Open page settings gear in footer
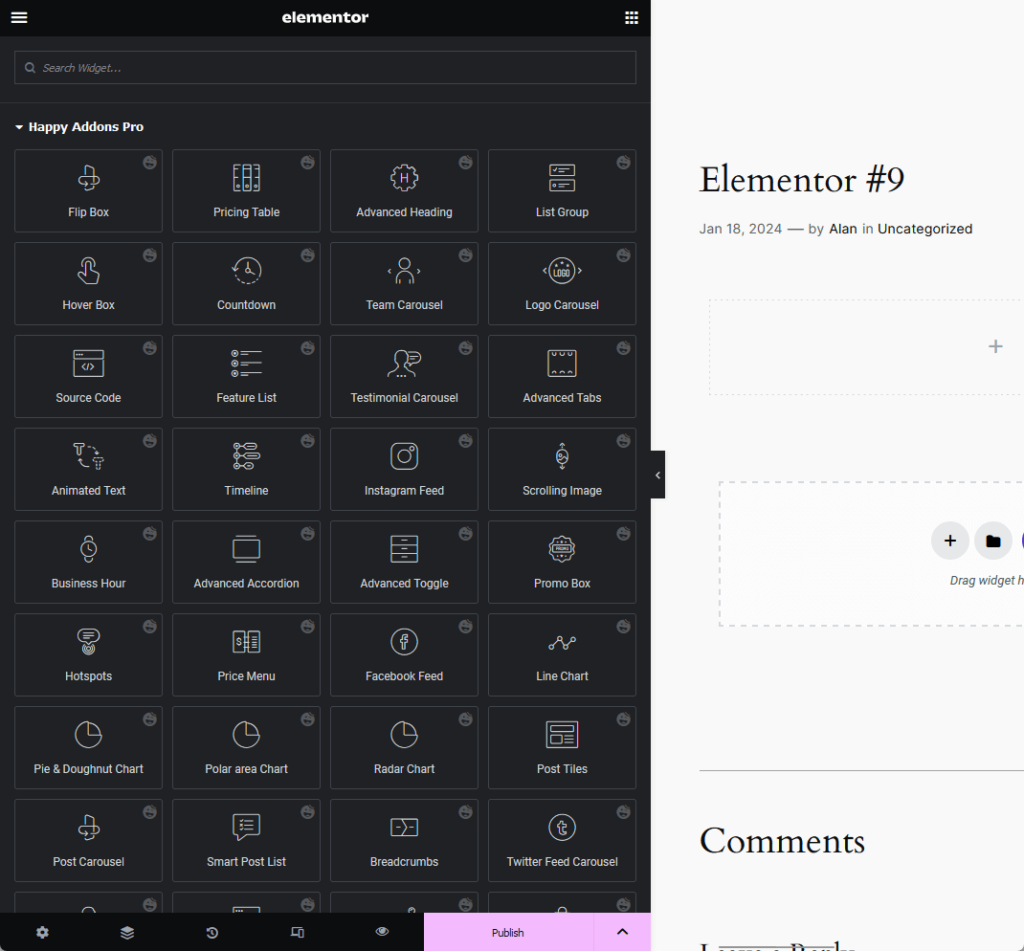This screenshot has width=1024, height=951. (x=42, y=932)
